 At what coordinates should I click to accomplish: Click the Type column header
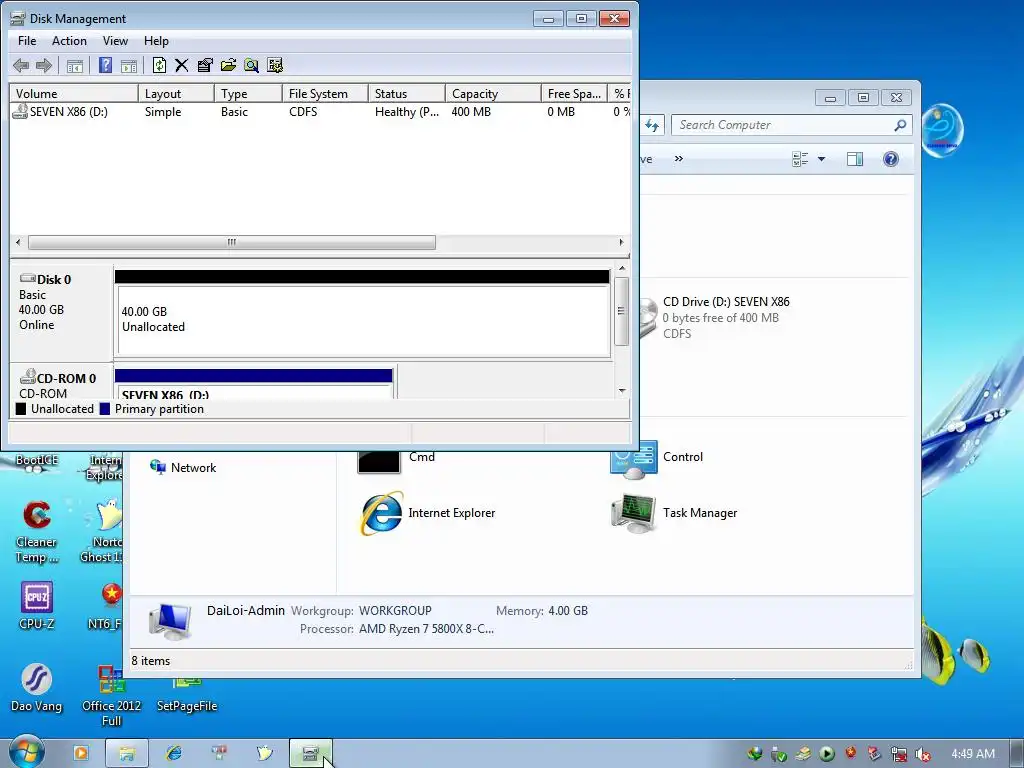click(248, 93)
